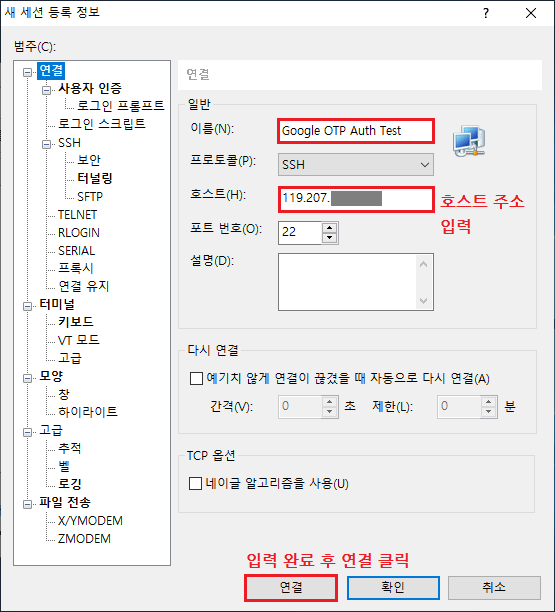Enable auto reconnect on unexpected disconnect
Viewport: 555px width, 612px height.
click(x=196, y=378)
